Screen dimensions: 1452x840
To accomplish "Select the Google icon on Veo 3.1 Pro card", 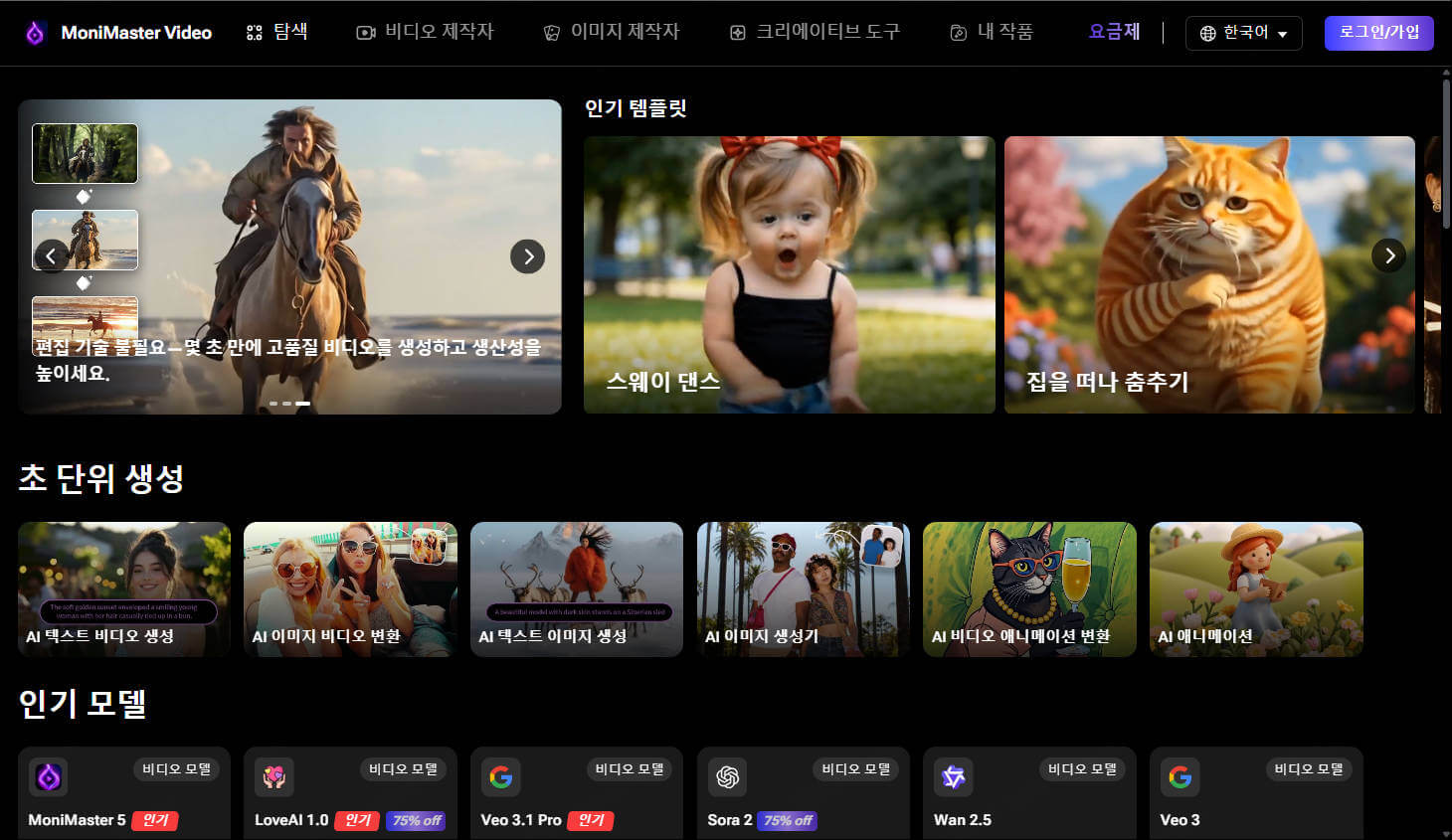I will click(501, 777).
